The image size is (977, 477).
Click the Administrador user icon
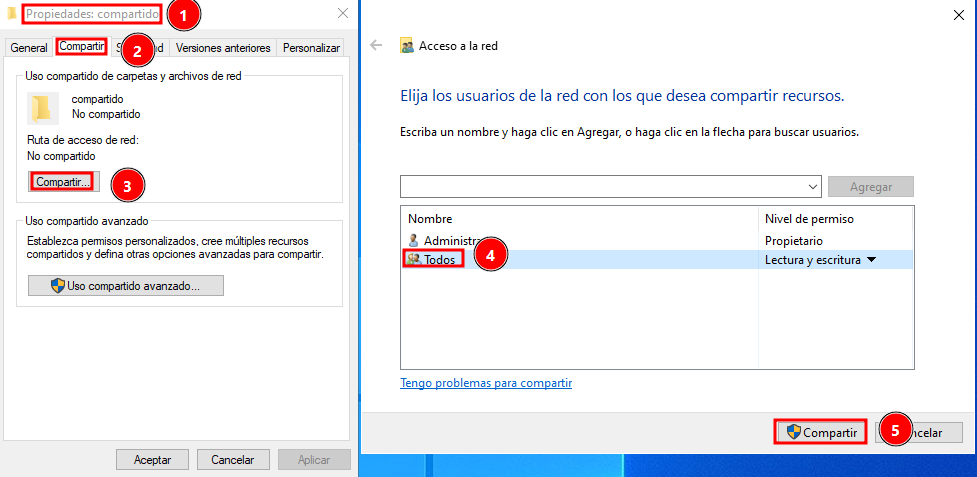[413, 240]
